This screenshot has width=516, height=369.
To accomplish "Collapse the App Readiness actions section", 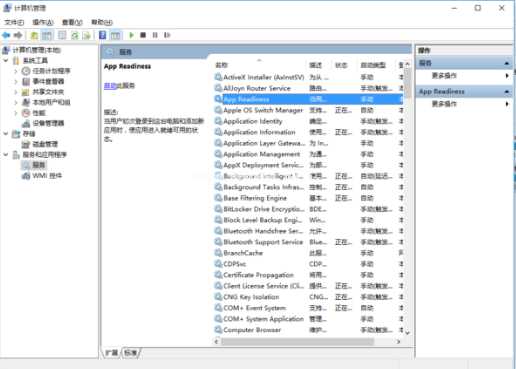I will pyautogui.click(x=507, y=91).
